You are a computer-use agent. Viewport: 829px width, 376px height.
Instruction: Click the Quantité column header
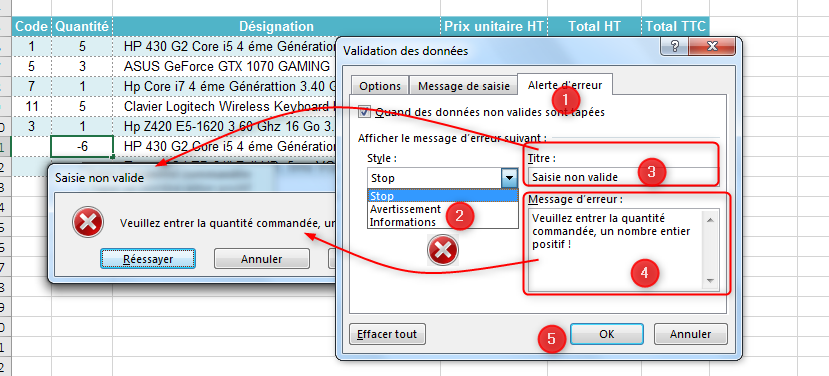tap(82, 26)
